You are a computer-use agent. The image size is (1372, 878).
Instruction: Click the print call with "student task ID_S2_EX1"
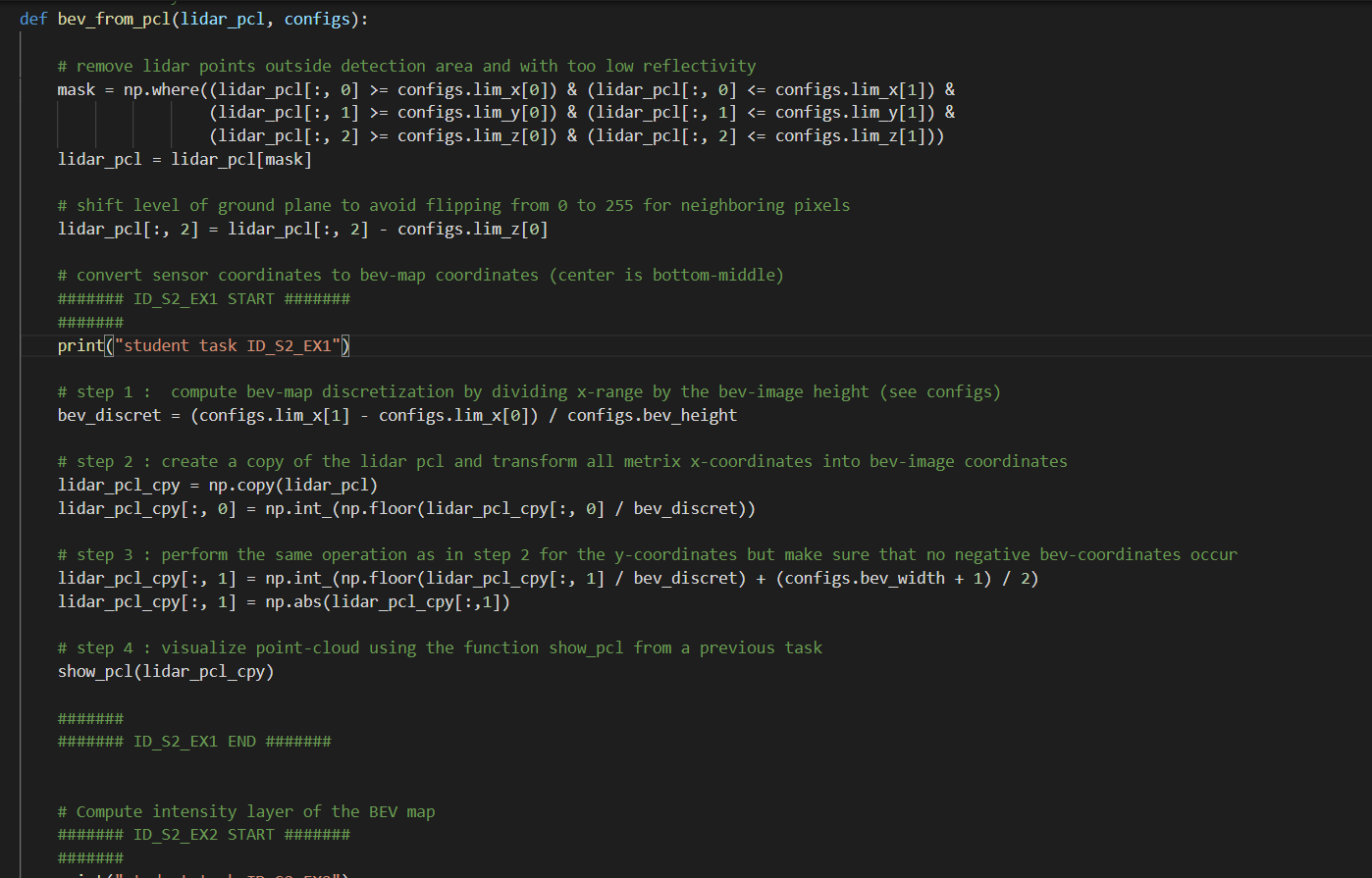pyautogui.click(x=204, y=345)
